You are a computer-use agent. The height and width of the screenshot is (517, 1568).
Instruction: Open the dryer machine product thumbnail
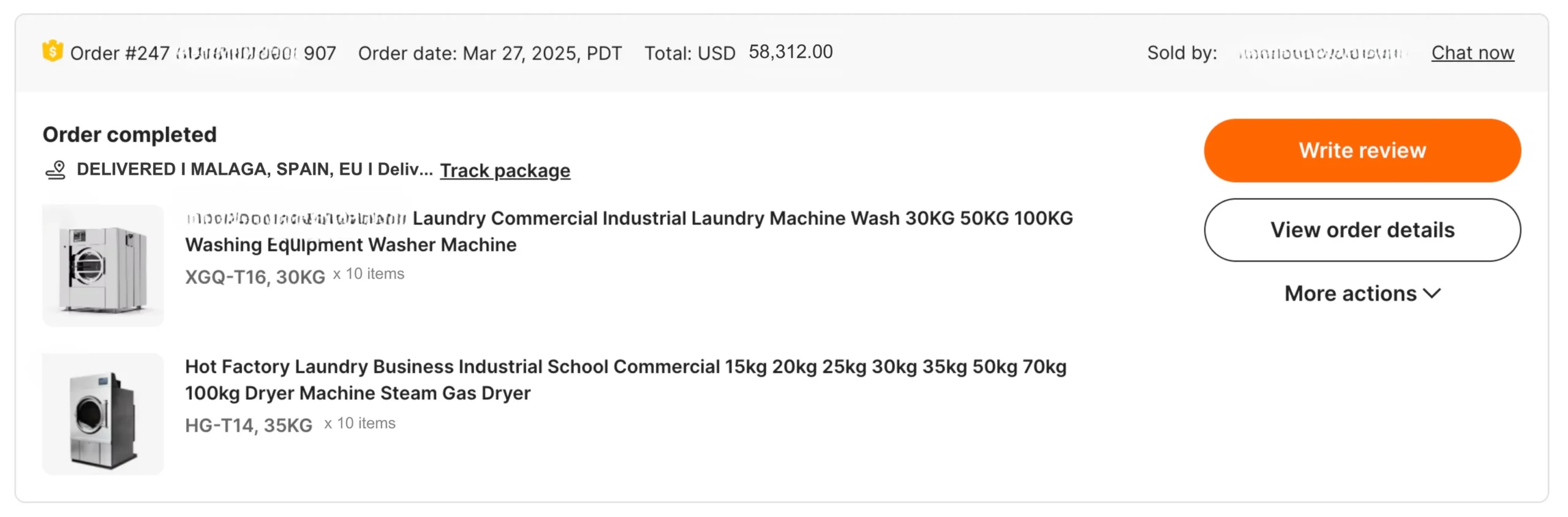103,414
